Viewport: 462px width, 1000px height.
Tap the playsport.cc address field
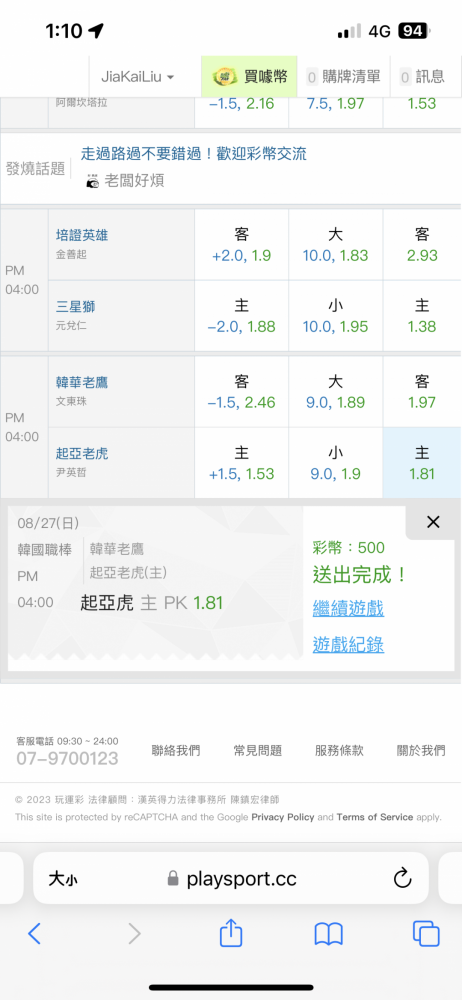point(231,879)
